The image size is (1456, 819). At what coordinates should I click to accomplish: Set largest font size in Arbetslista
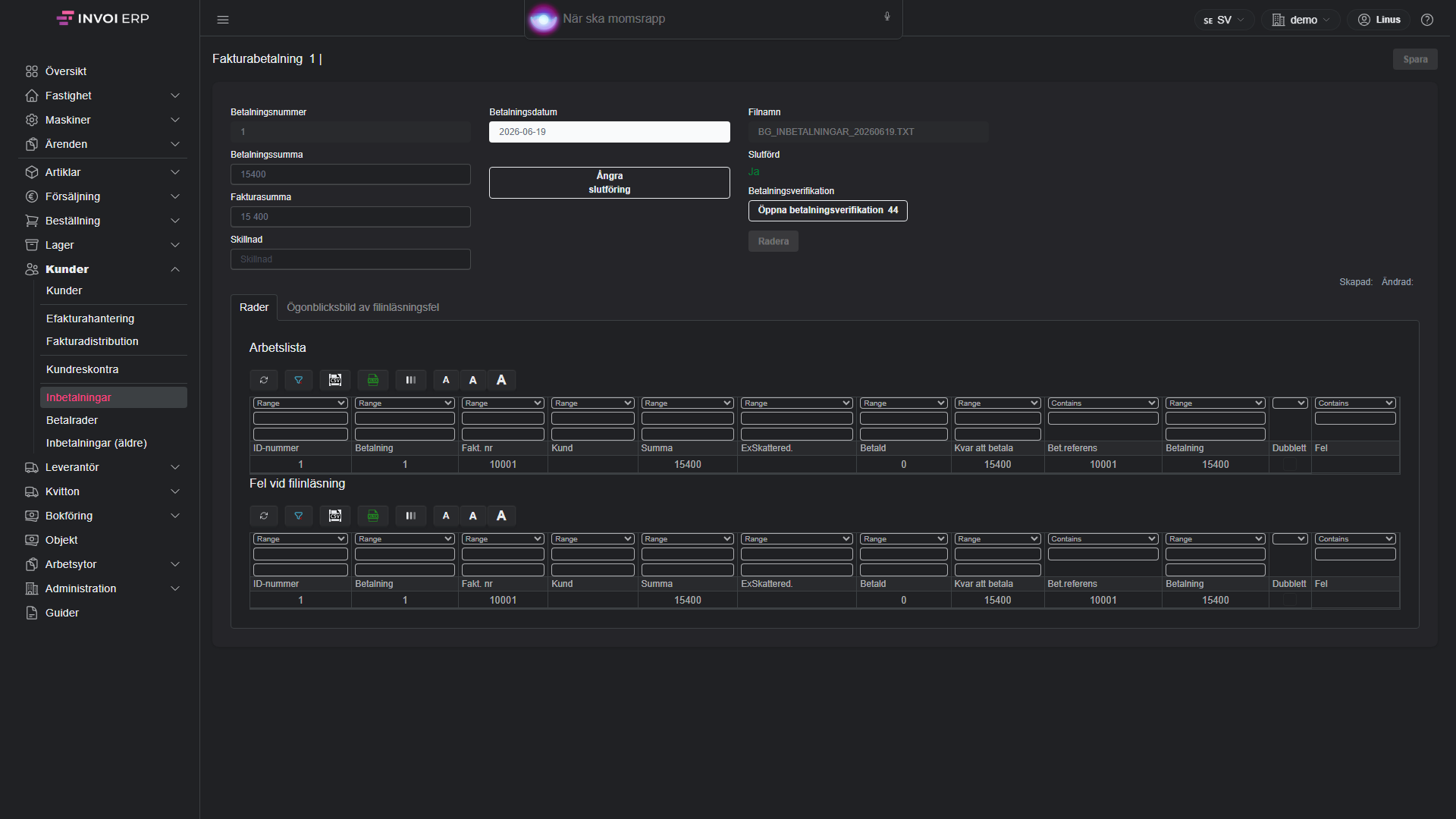coord(501,380)
